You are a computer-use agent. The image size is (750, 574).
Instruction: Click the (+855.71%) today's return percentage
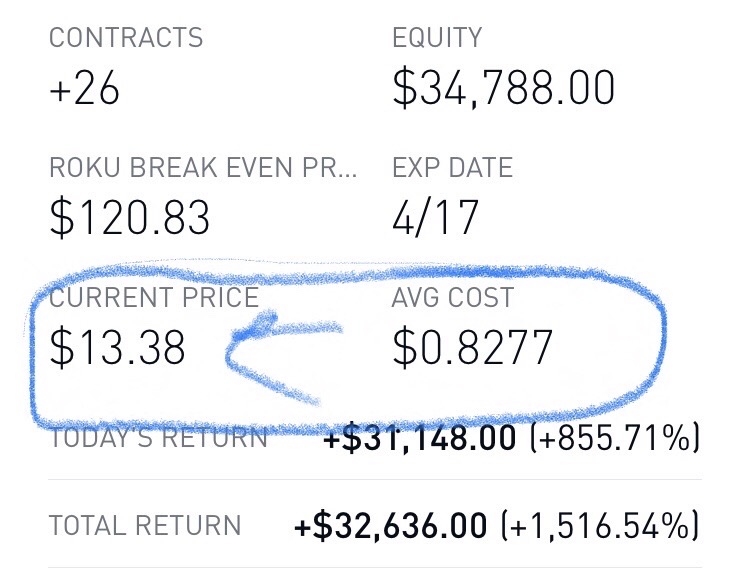coord(615,438)
